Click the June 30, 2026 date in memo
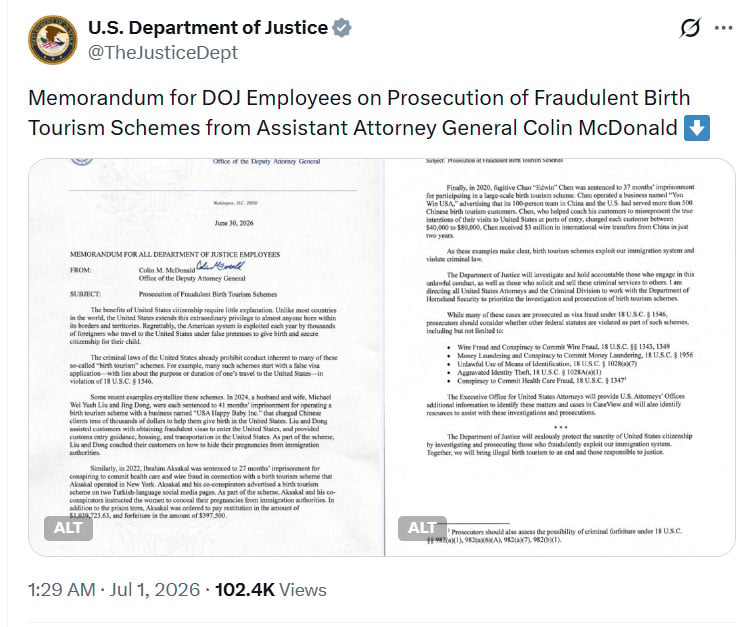The width and height of the screenshot is (752, 627). click(234, 223)
